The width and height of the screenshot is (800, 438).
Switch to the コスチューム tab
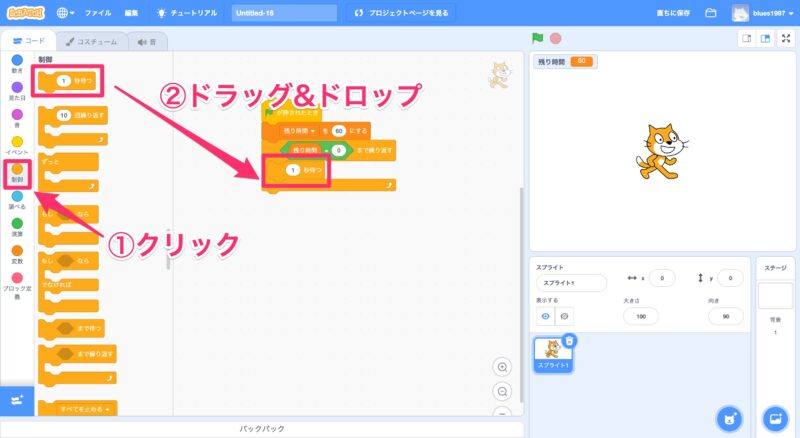pyautogui.click(x=91, y=41)
